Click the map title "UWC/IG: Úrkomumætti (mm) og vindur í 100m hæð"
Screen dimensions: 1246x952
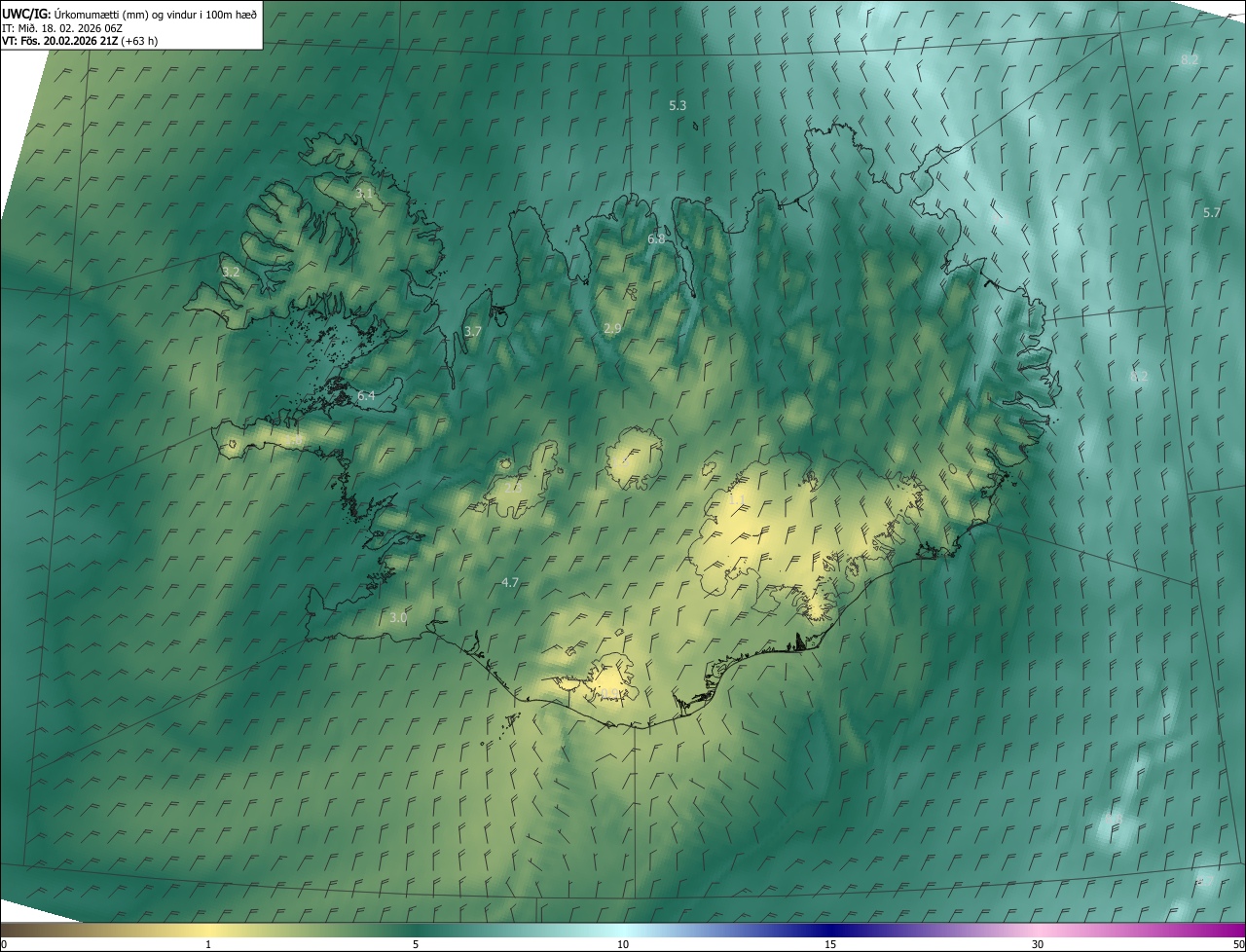pyautogui.click(x=129, y=13)
